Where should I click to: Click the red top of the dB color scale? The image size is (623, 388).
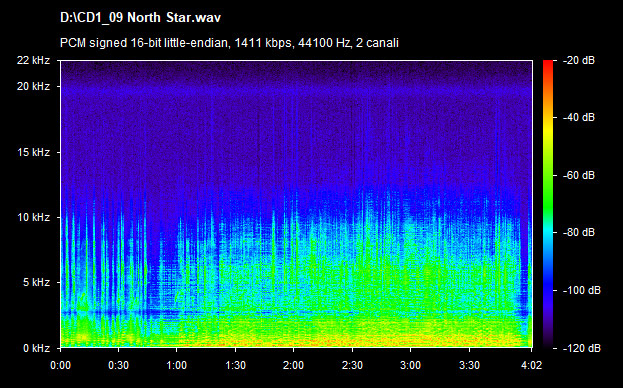[548, 66]
